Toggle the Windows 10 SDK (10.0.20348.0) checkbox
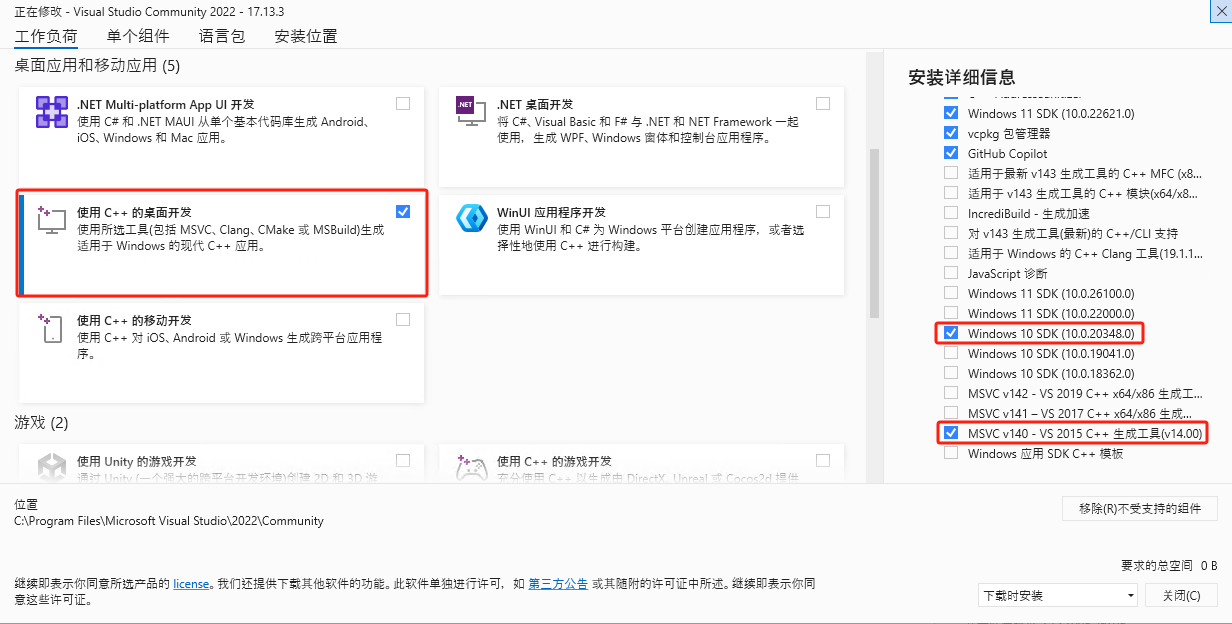This screenshot has height=624, width=1232. [950, 333]
